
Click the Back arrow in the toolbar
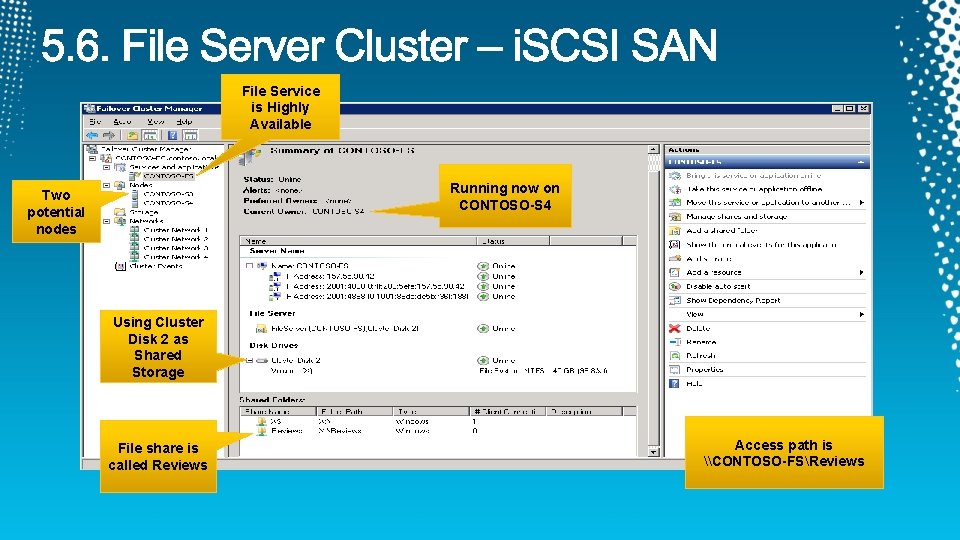coord(92,135)
